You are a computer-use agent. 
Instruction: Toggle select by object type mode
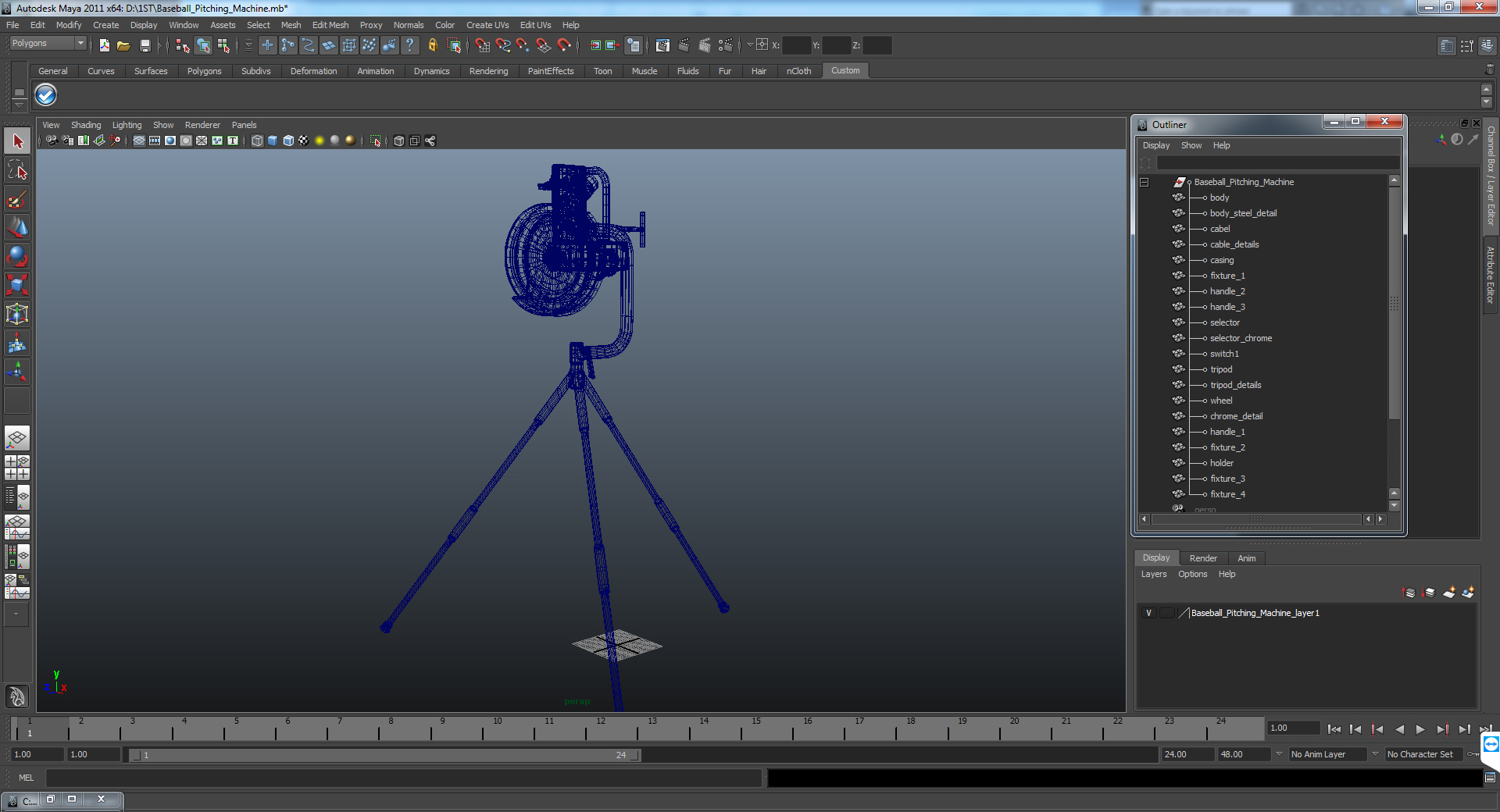(203, 45)
